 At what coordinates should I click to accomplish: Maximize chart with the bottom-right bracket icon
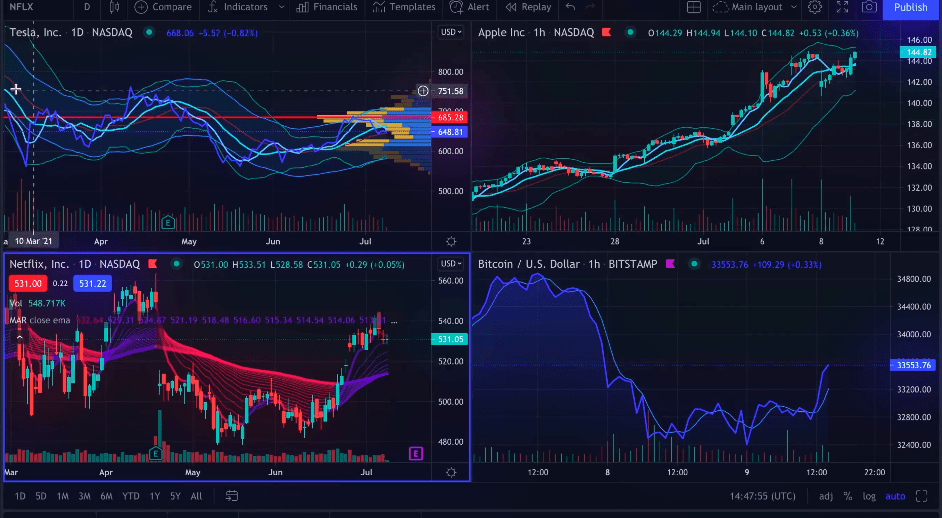922,496
